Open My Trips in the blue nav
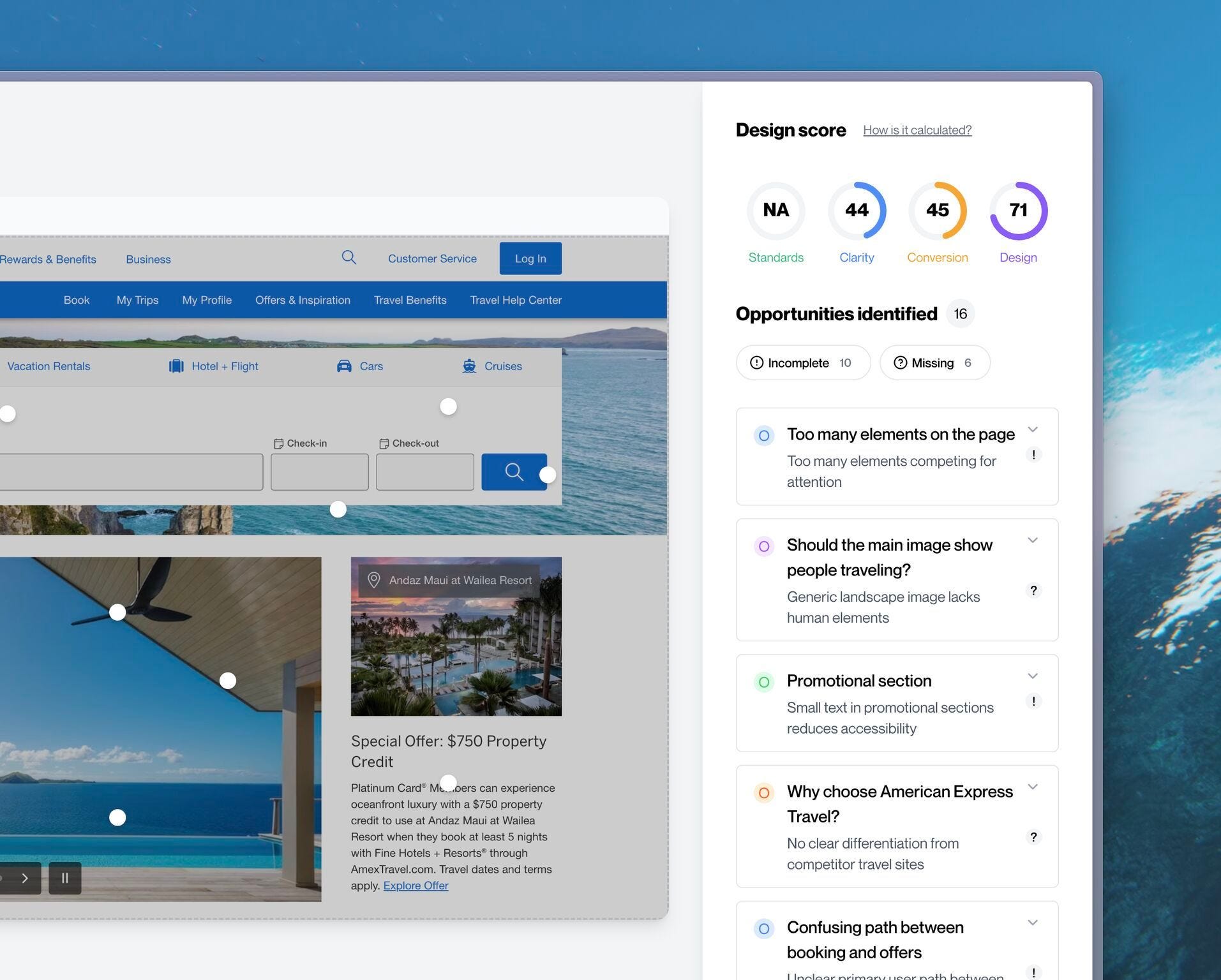1221x980 pixels. click(137, 300)
